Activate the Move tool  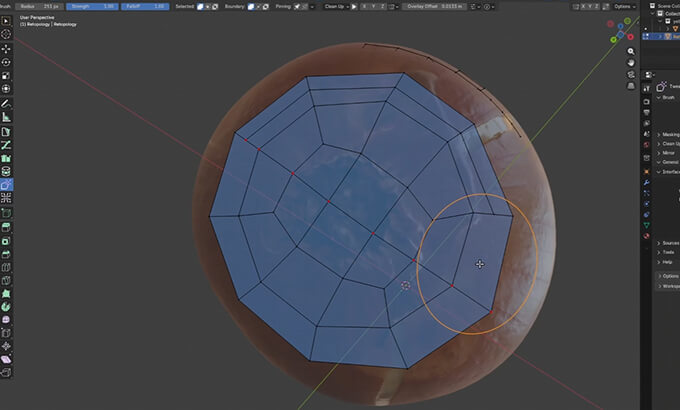[7, 48]
